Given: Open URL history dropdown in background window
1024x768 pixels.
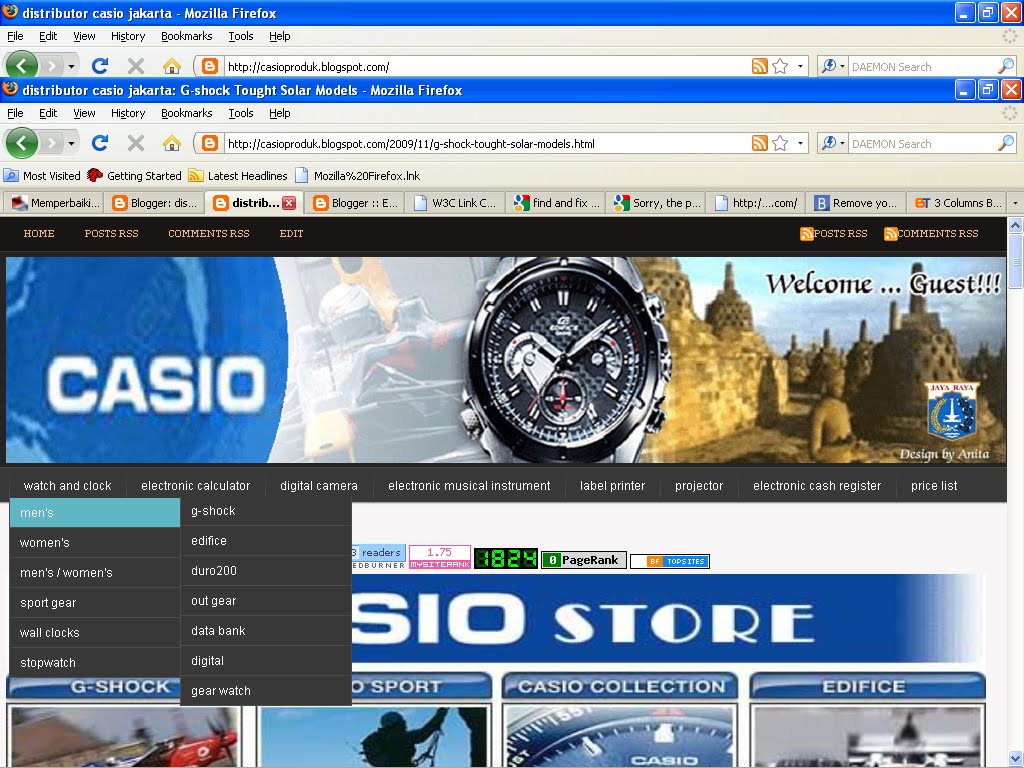Looking at the screenshot, I should point(800,66).
